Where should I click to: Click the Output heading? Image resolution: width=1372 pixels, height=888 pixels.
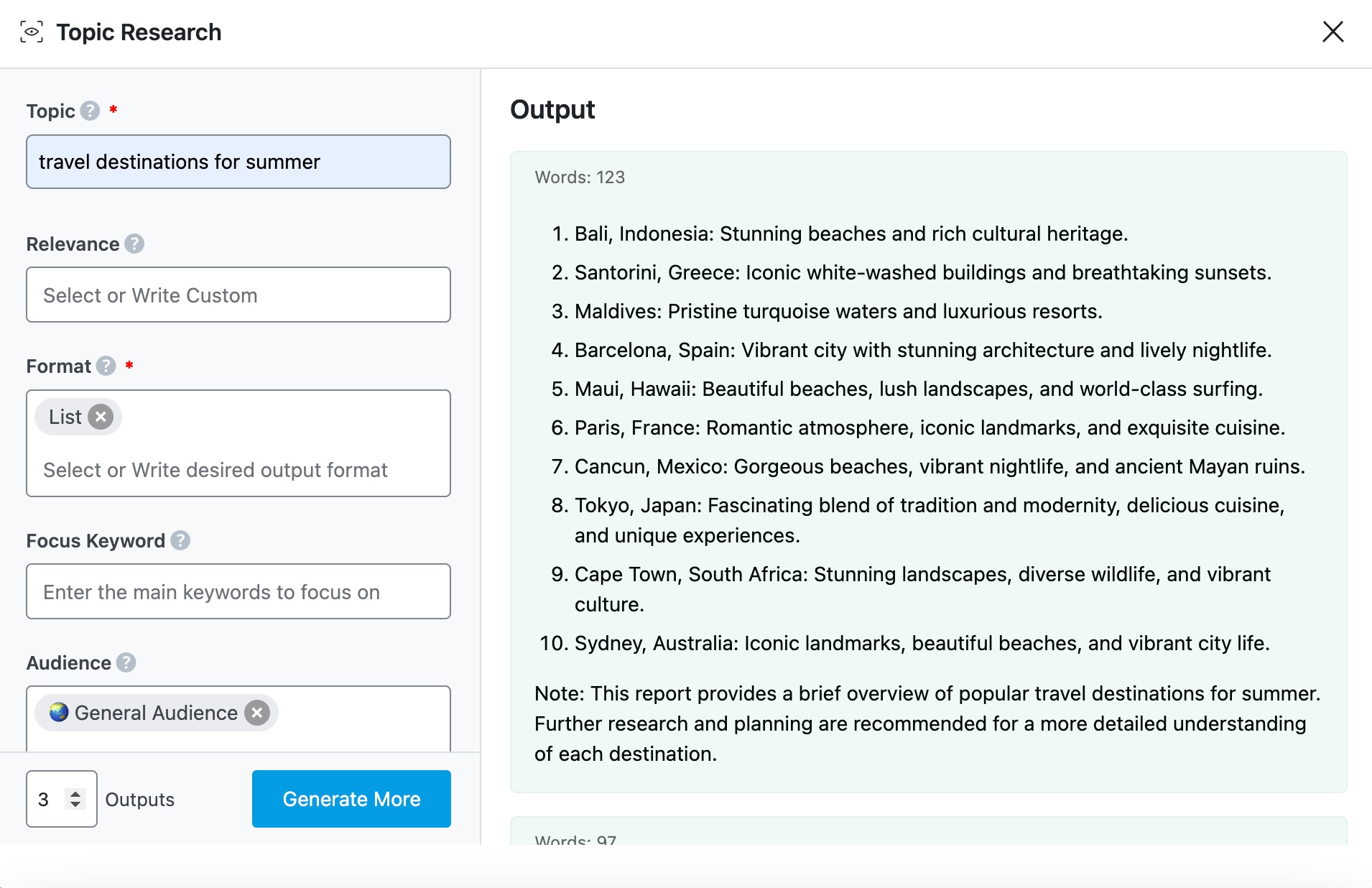pos(552,109)
